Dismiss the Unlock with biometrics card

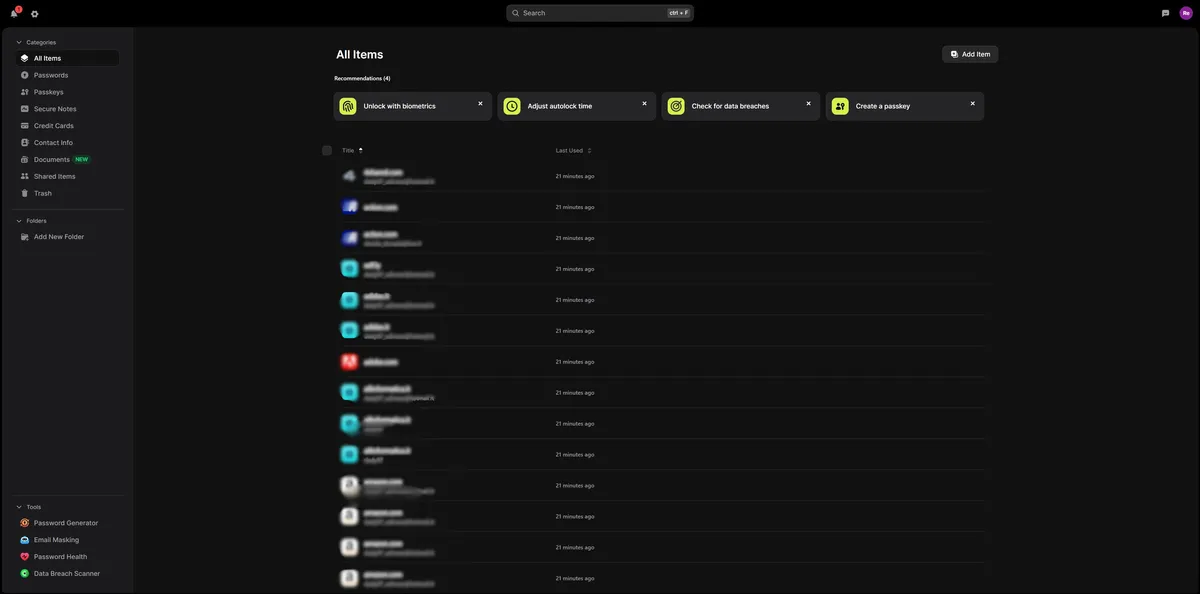(480, 103)
